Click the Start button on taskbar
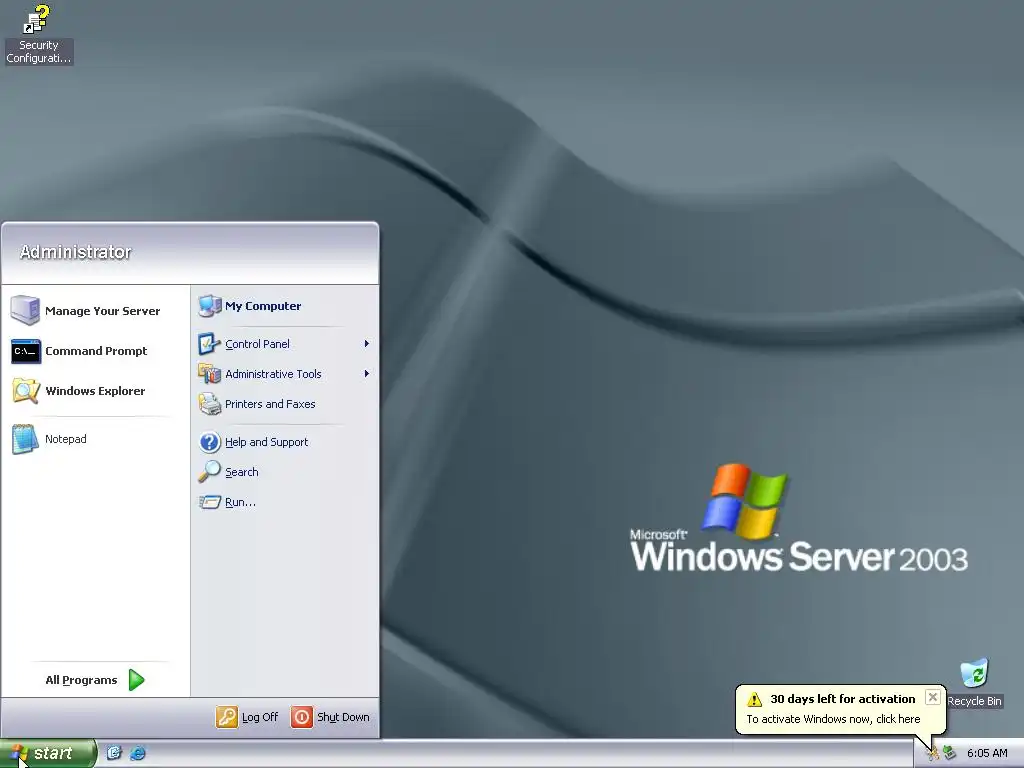This screenshot has height=768, width=1024. click(48, 753)
